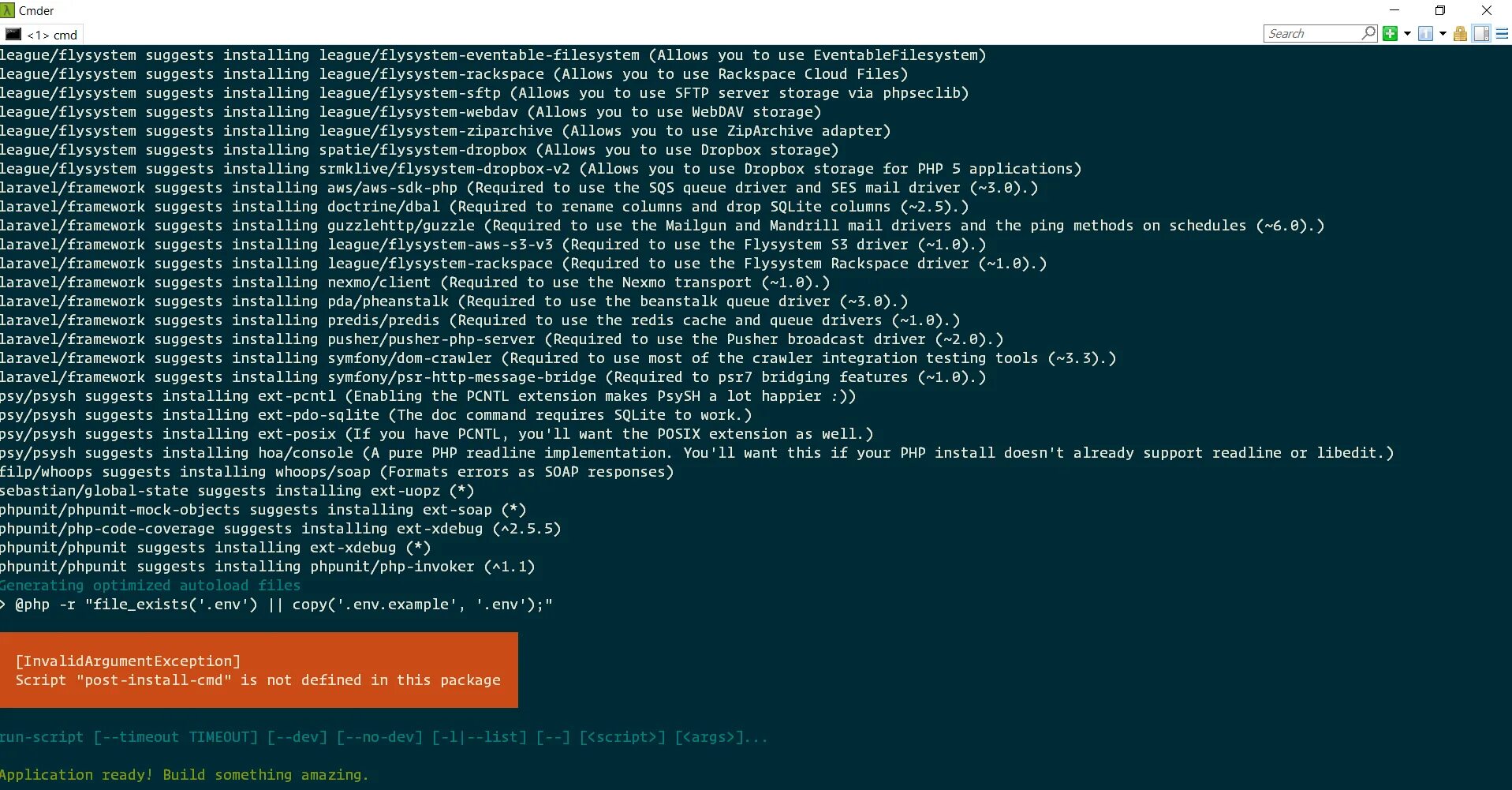
Task: Click line suggesting ext-pcntl
Action: (427, 396)
